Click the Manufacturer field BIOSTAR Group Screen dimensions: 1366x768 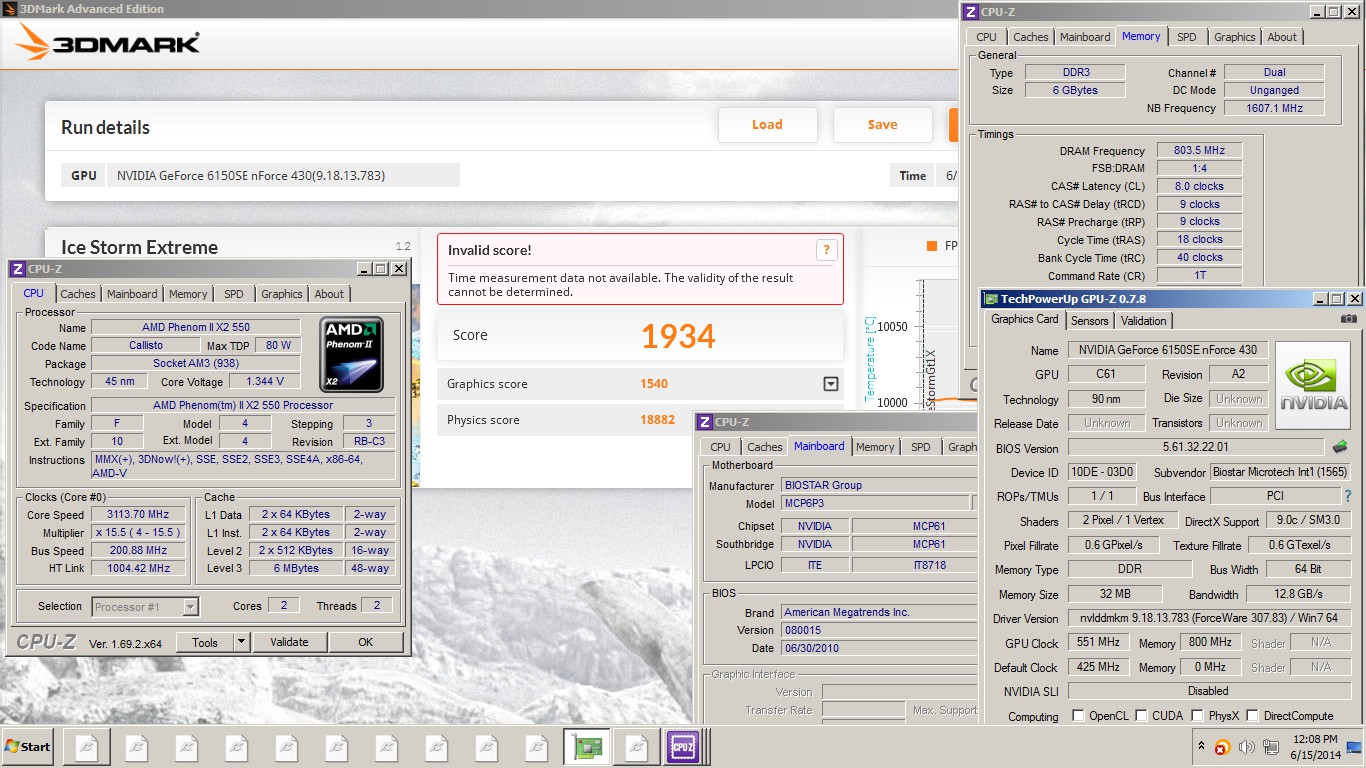click(879, 485)
